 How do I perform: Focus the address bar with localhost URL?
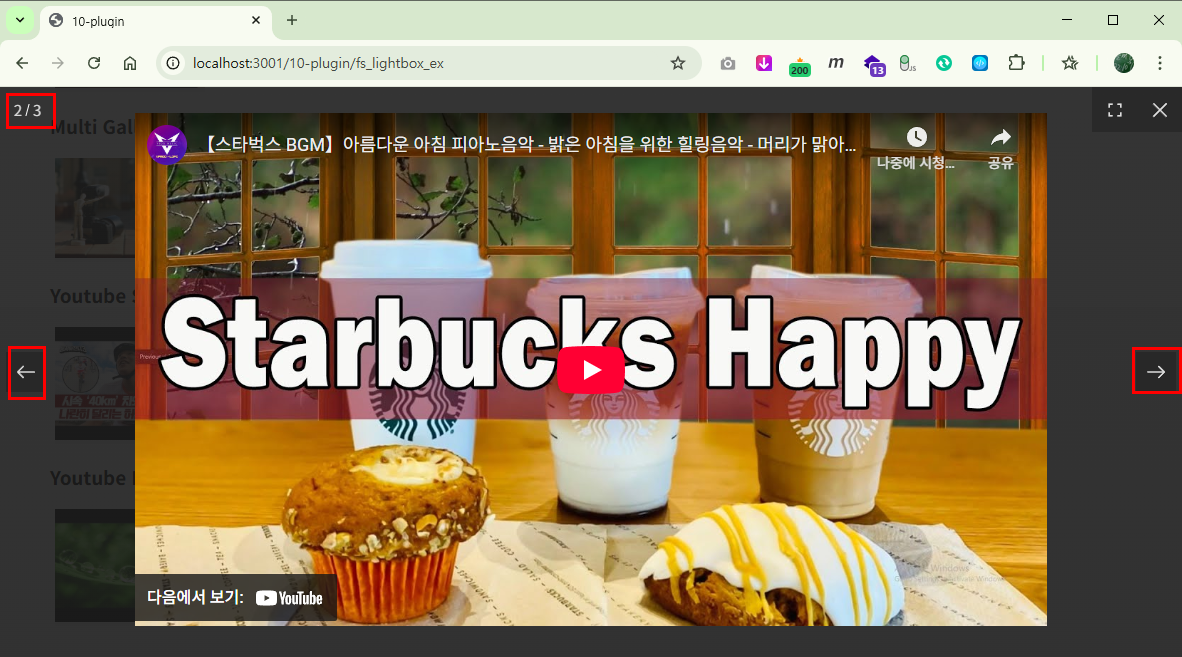430,63
